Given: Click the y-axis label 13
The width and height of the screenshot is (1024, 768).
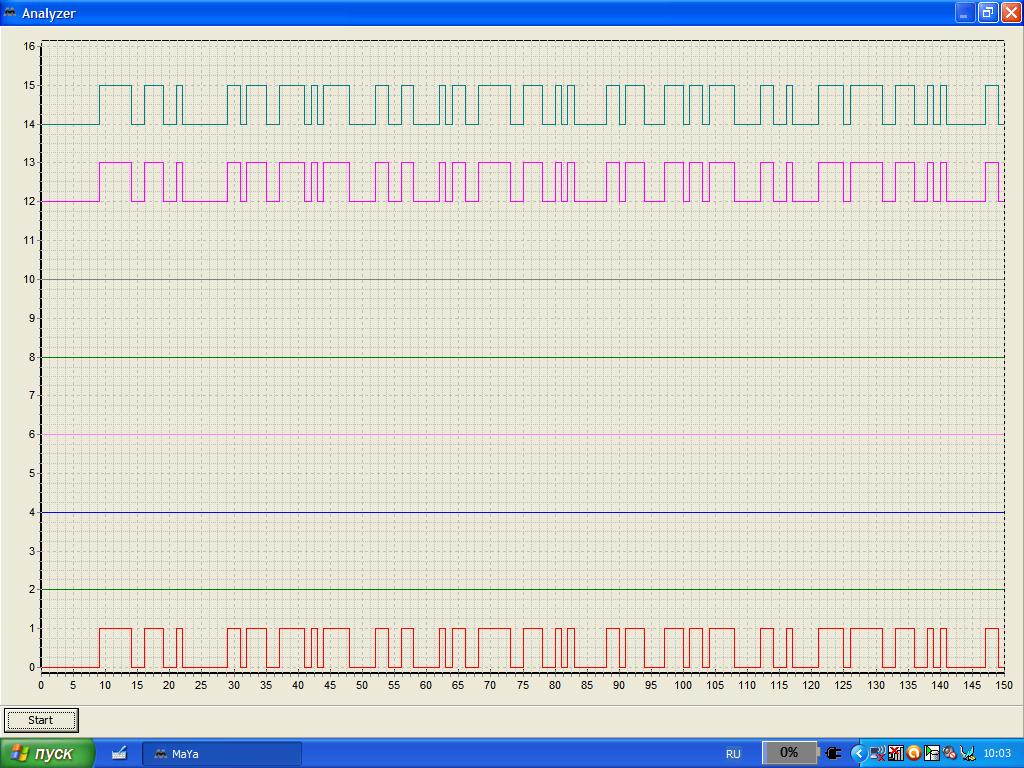Looking at the screenshot, I should (x=29, y=163).
